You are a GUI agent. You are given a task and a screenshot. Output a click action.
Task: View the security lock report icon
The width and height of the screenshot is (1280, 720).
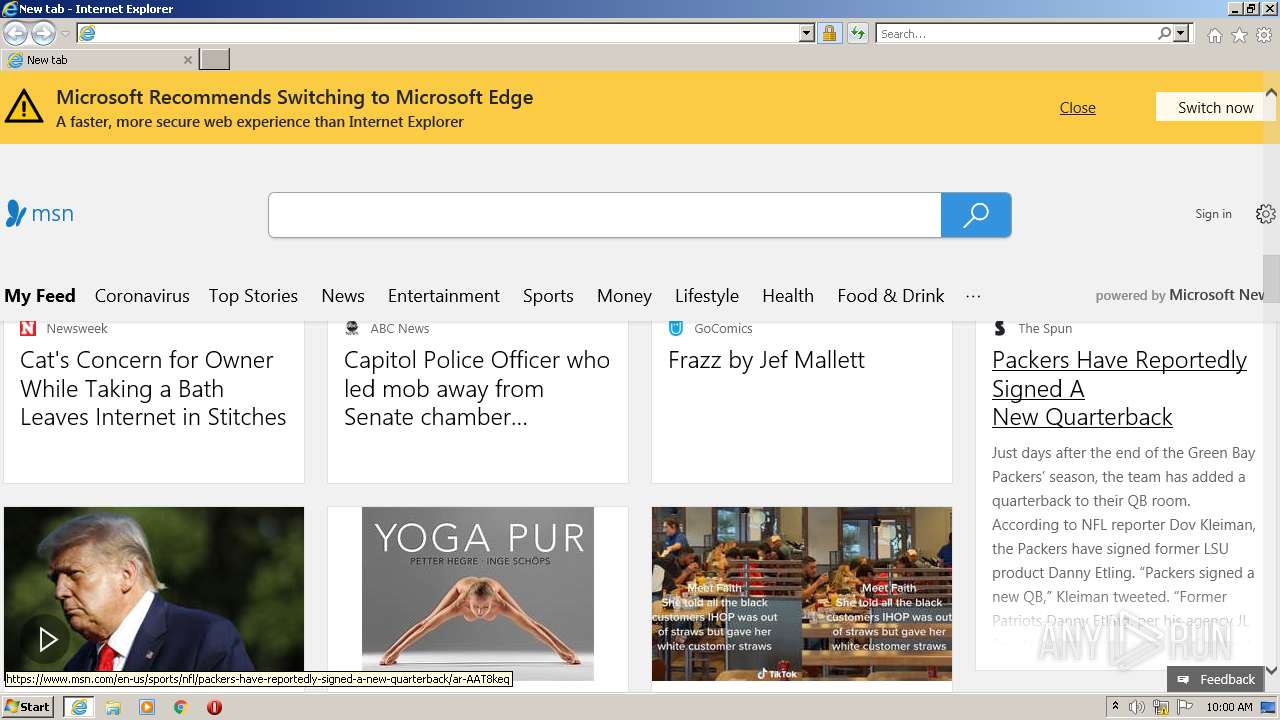click(829, 34)
